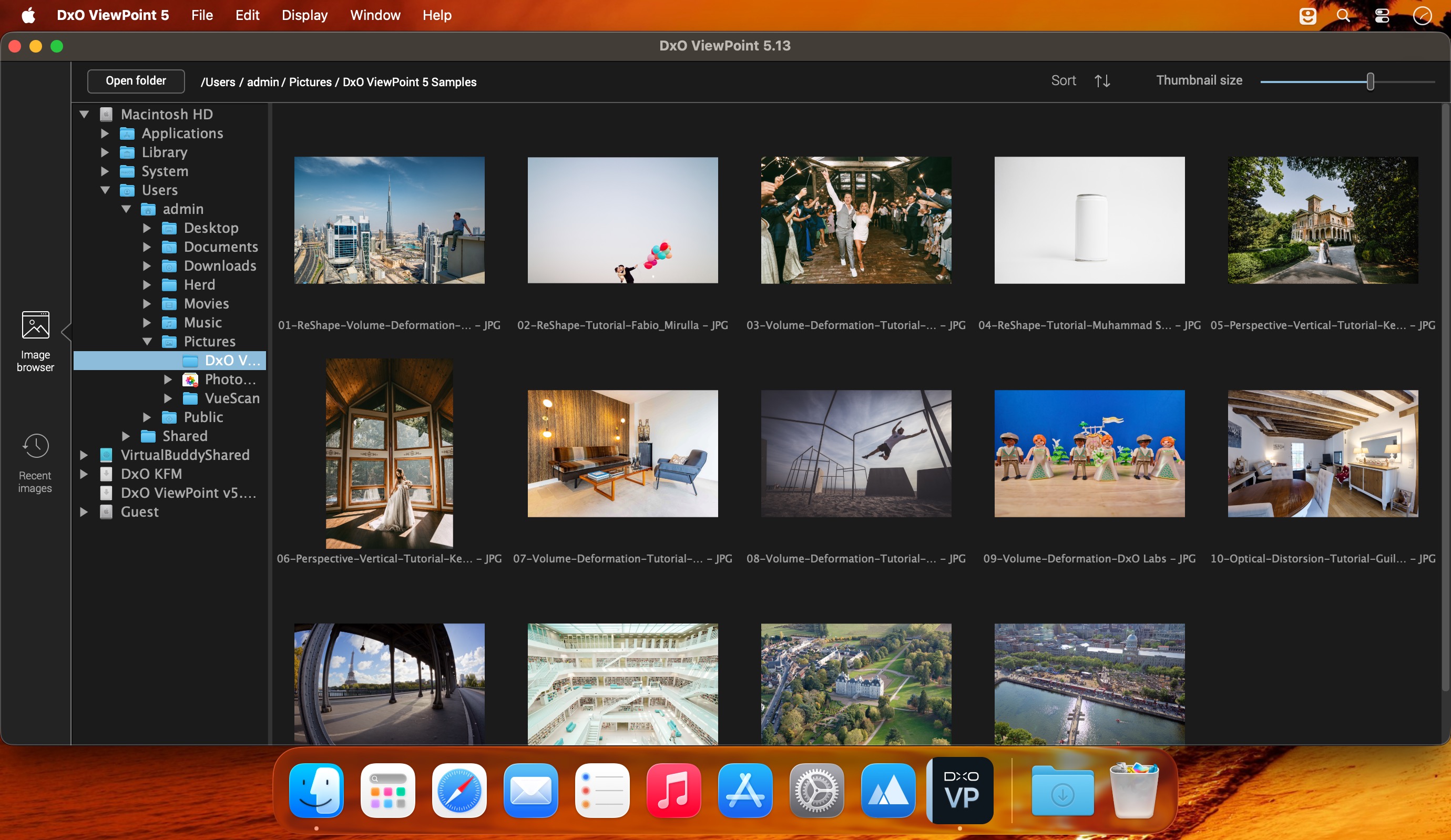Open Trash from the Dock
The image size is (1451, 840).
[x=1135, y=791]
